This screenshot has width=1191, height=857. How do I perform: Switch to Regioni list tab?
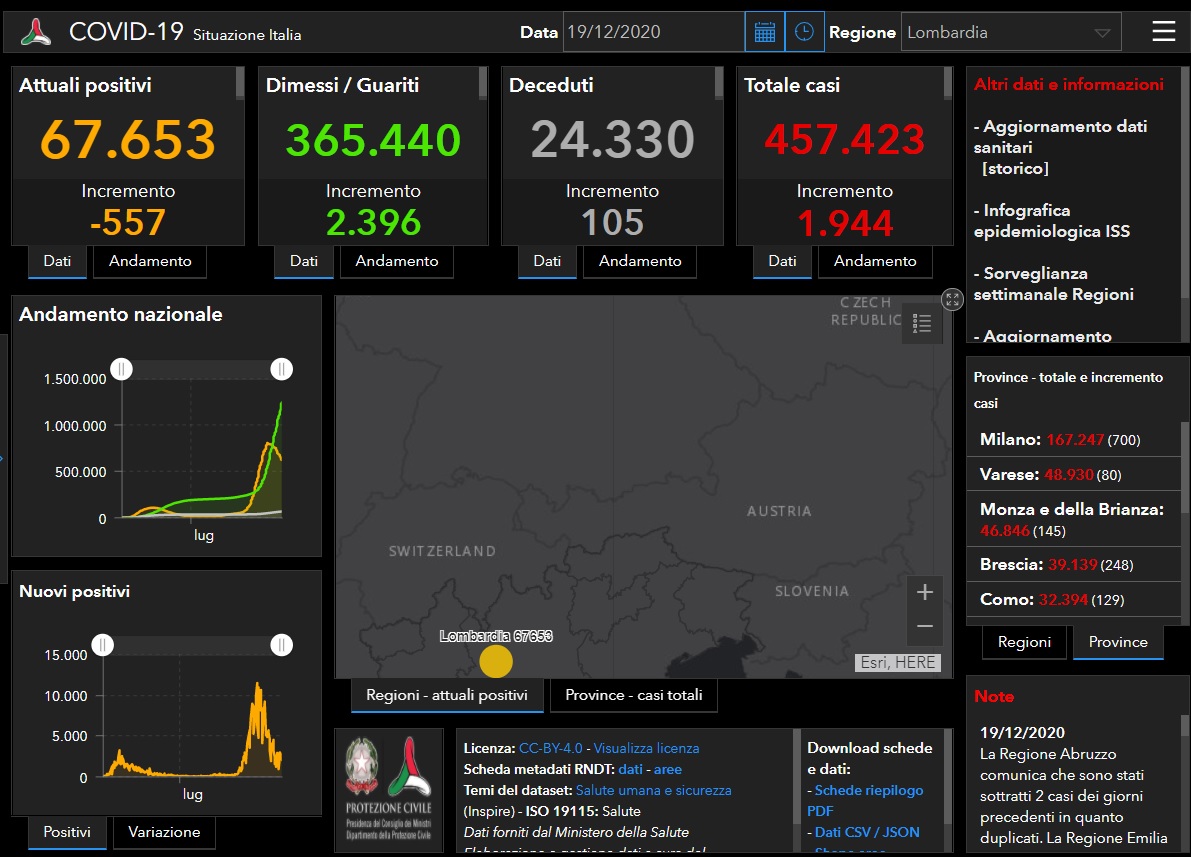tap(1024, 642)
